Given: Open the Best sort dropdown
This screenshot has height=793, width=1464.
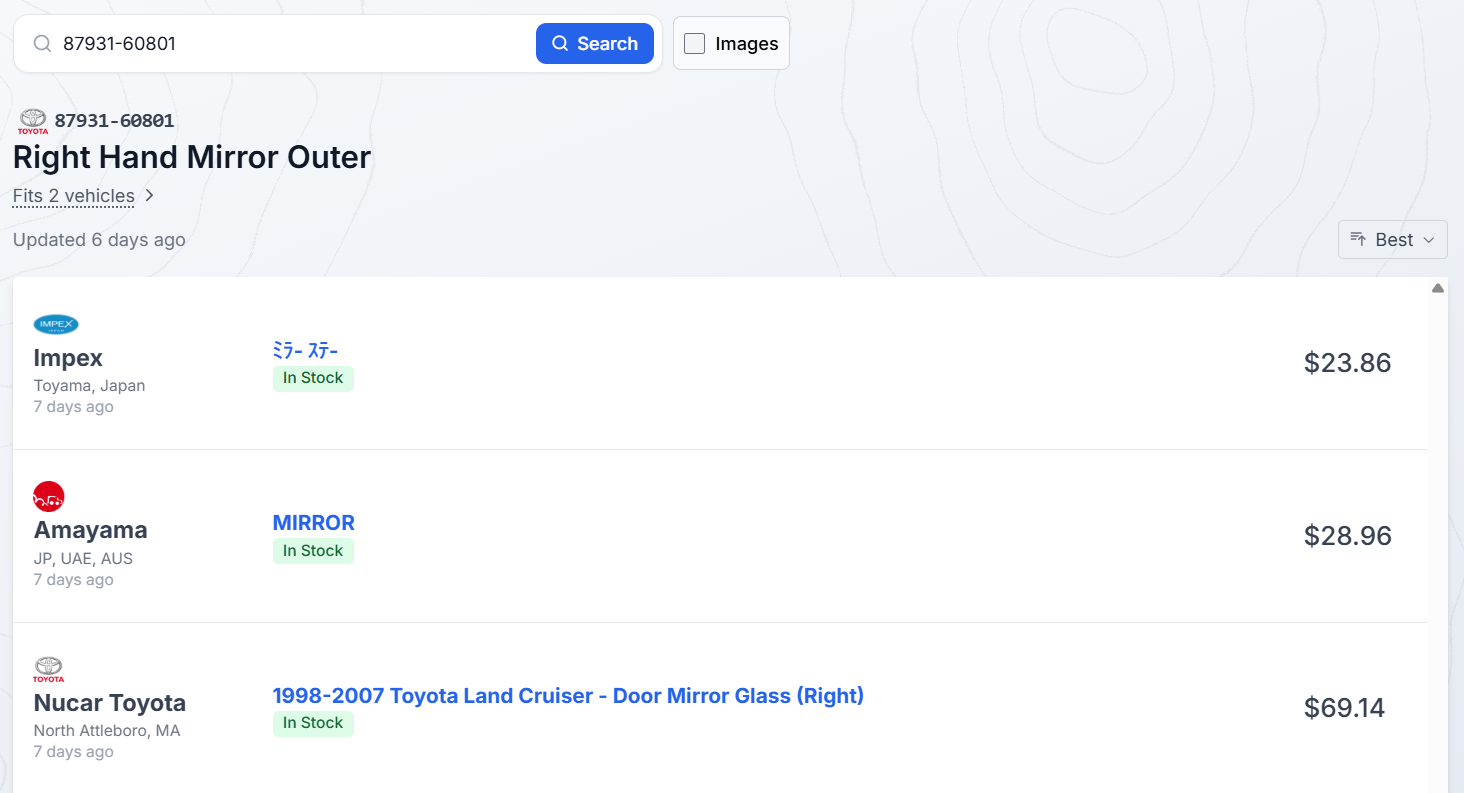Looking at the screenshot, I should coord(1393,239).
